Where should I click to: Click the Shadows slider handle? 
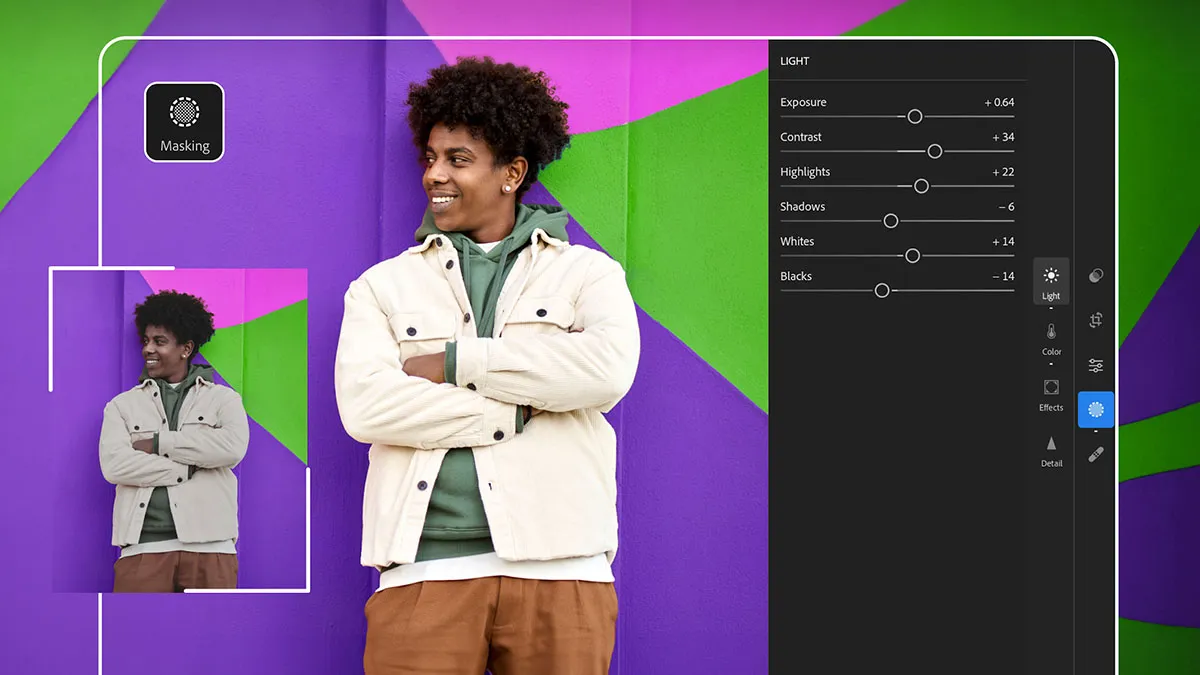click(x=890, y=221)
